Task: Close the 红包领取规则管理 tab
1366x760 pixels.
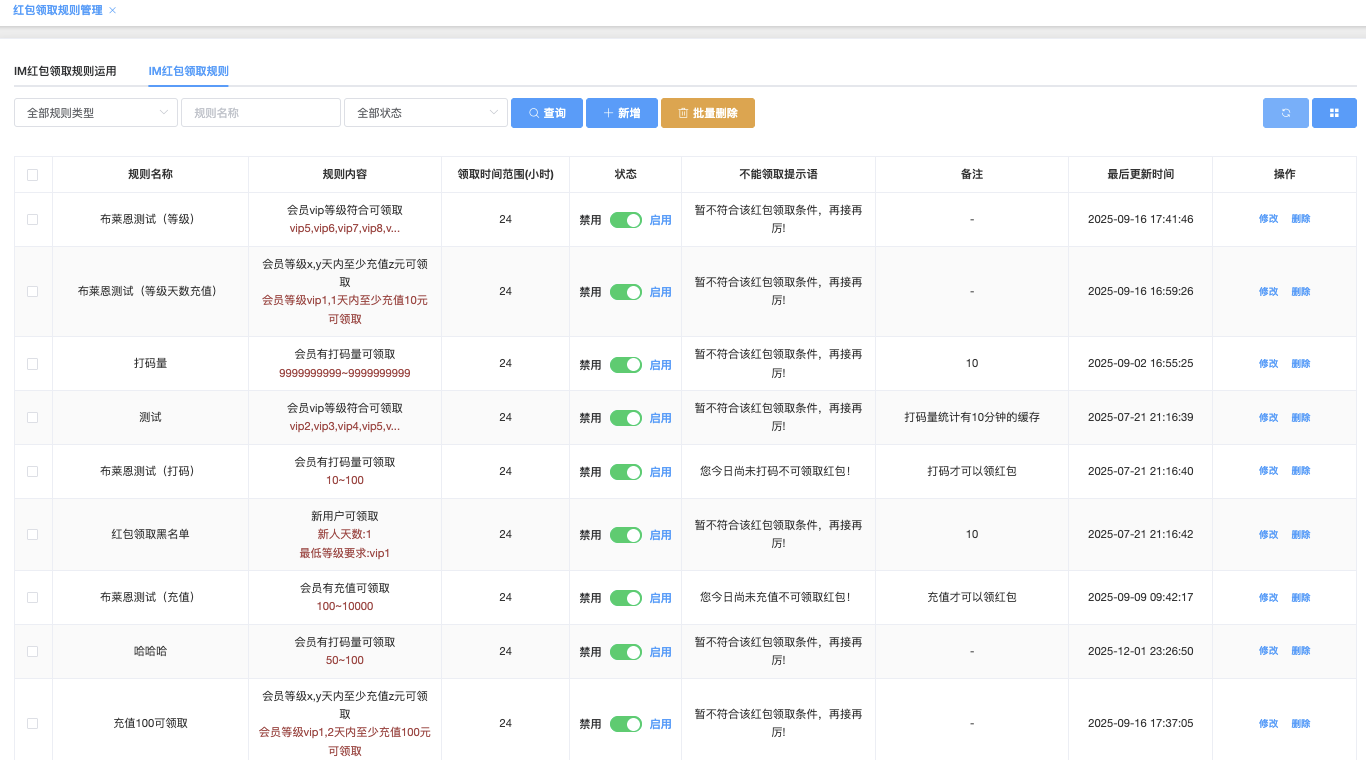Action: pyautogui.click(x=112, y=10)
